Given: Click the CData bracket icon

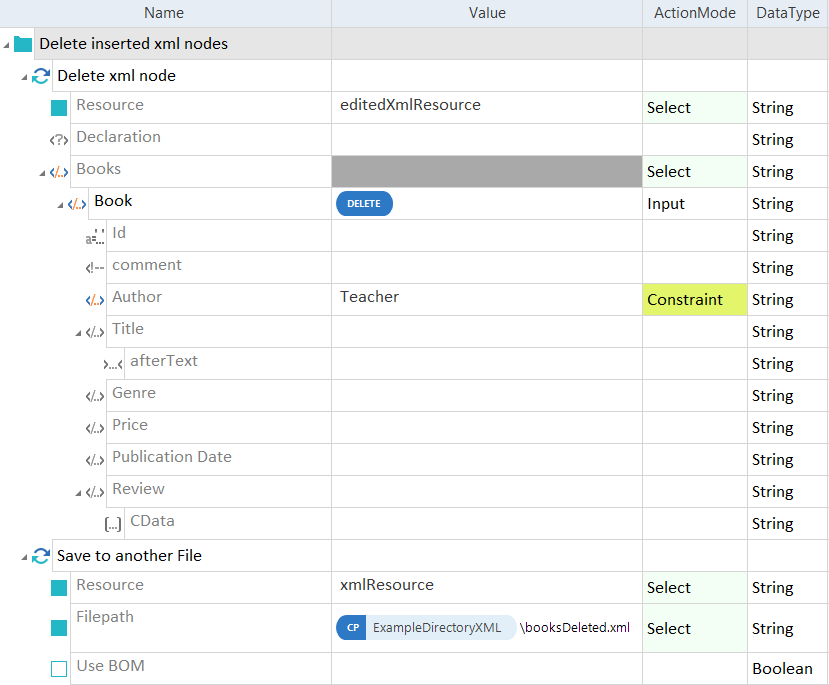Looking at the screenshot, I should tap(113, 523).
